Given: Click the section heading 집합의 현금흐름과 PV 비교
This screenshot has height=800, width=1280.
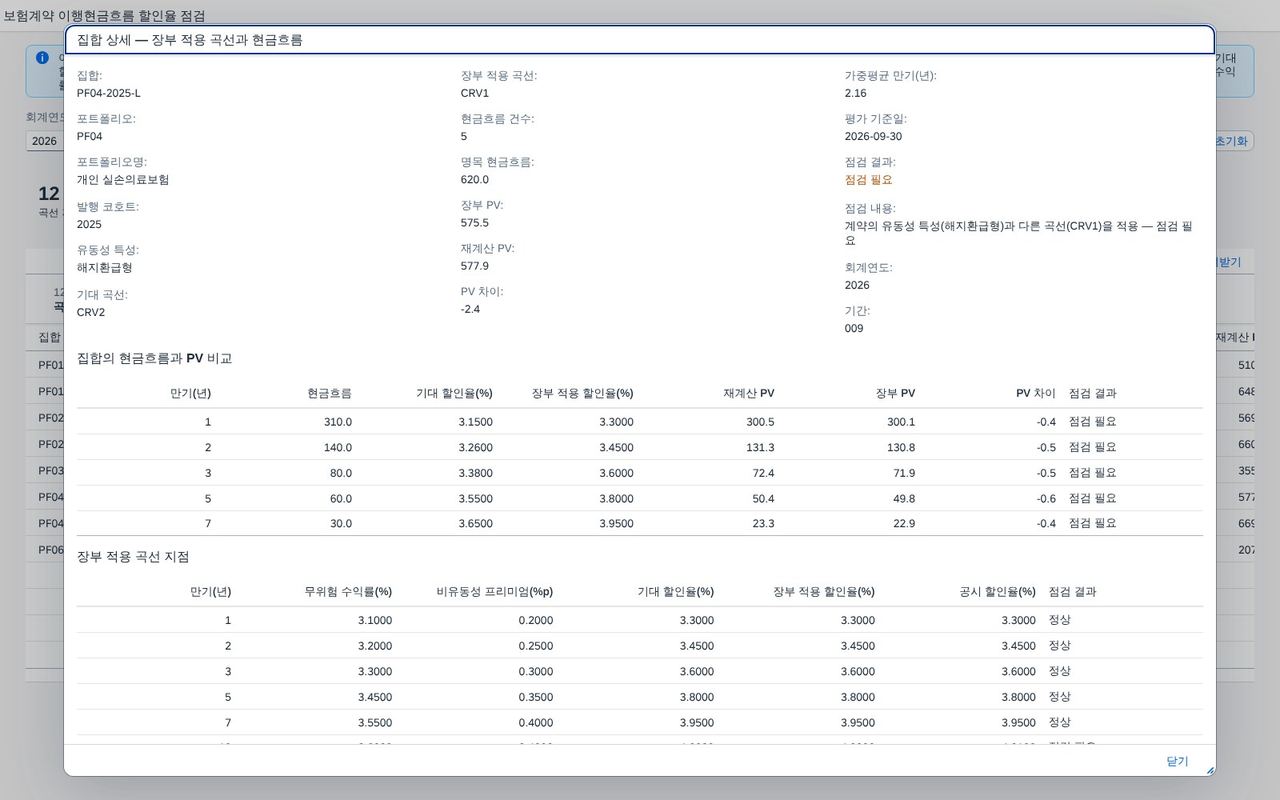Looking at the screenshot, I should pos(155,358).
